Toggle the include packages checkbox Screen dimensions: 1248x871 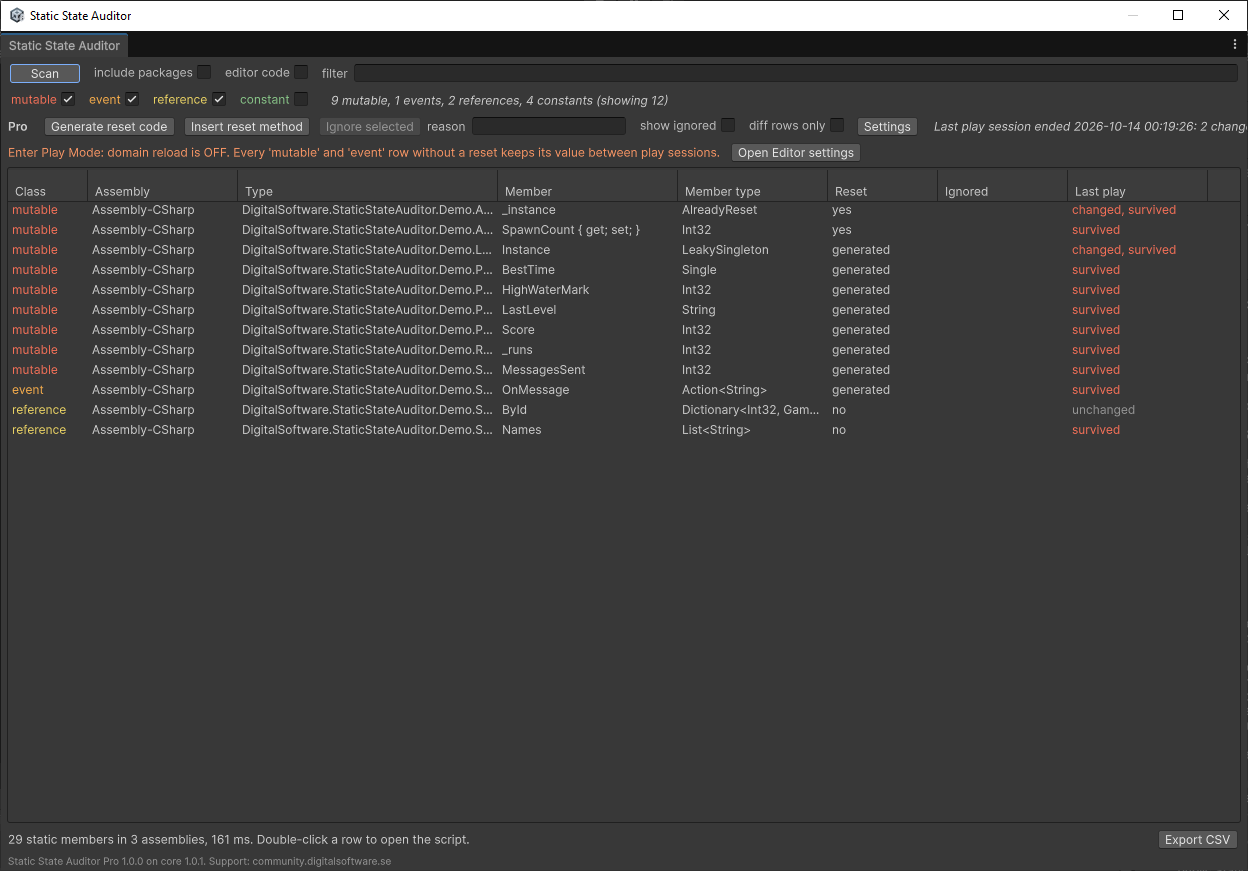(204, 72)
